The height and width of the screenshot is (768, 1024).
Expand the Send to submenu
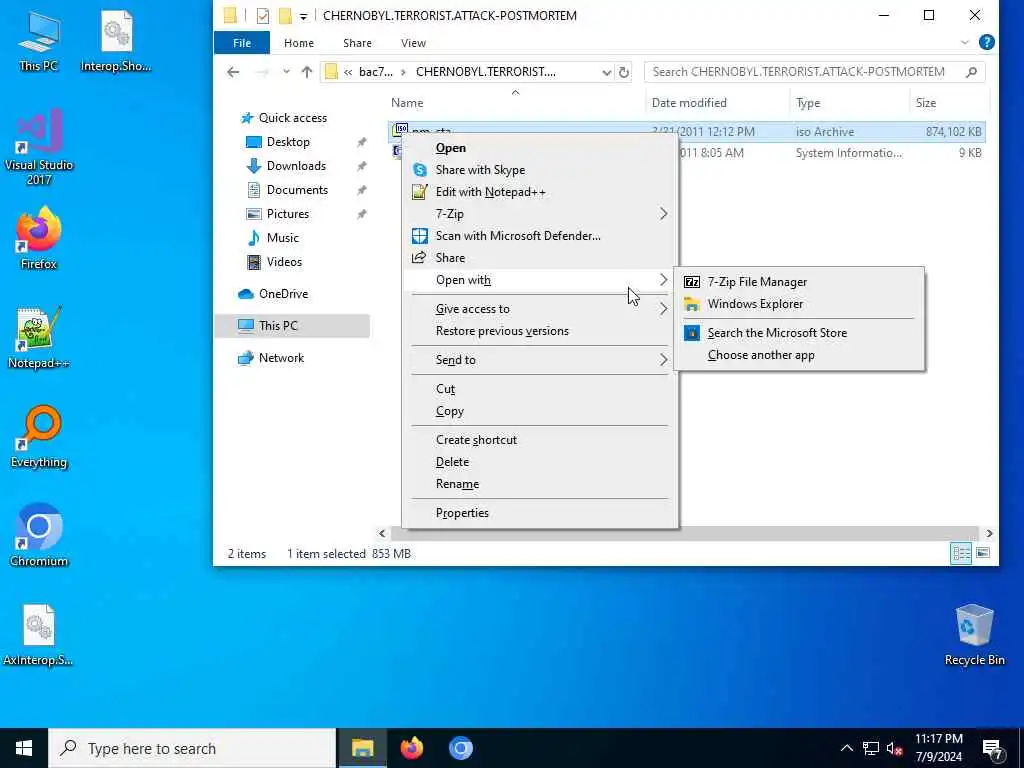[540, 360]
